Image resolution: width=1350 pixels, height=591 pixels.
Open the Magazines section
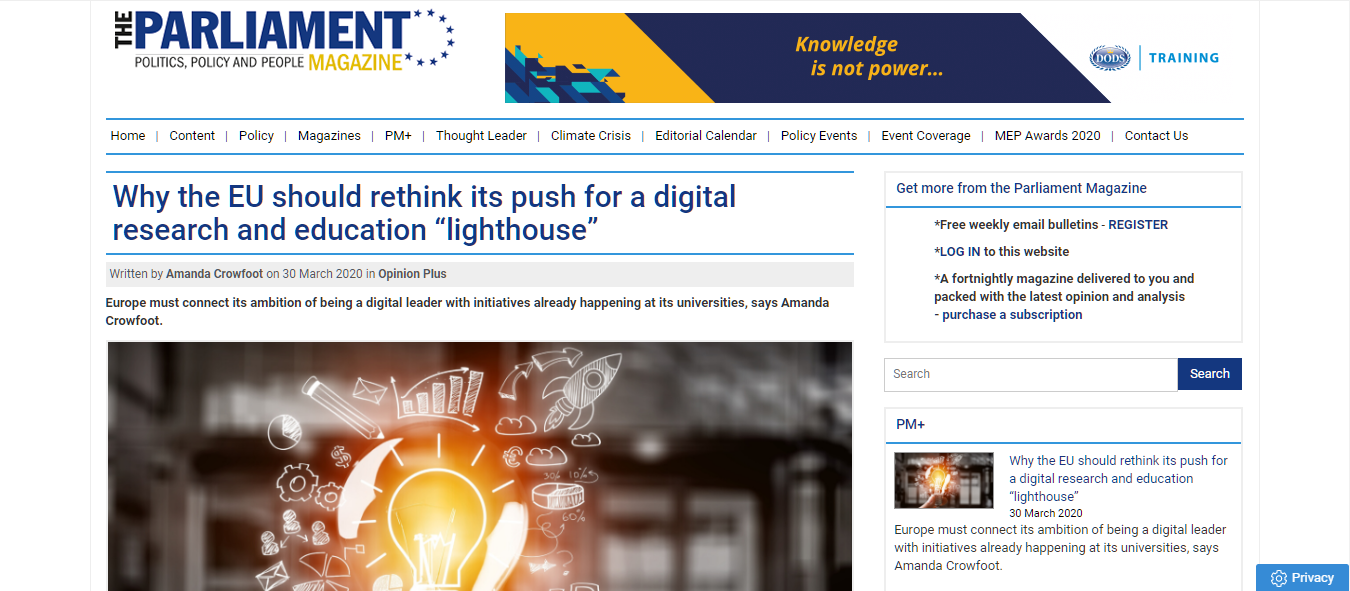(329, 136)
